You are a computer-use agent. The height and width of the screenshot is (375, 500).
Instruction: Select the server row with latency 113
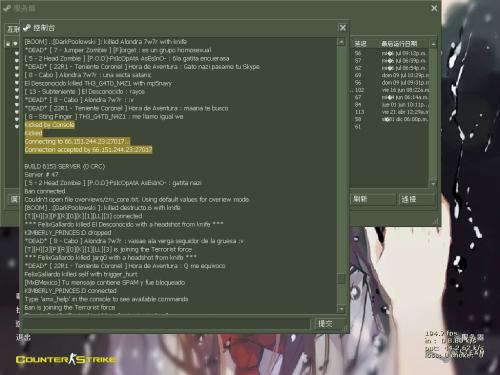[x=390, y=112]
